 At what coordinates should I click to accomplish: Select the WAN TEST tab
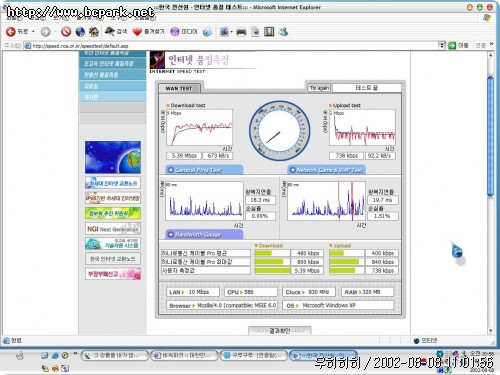coord(179,88)
